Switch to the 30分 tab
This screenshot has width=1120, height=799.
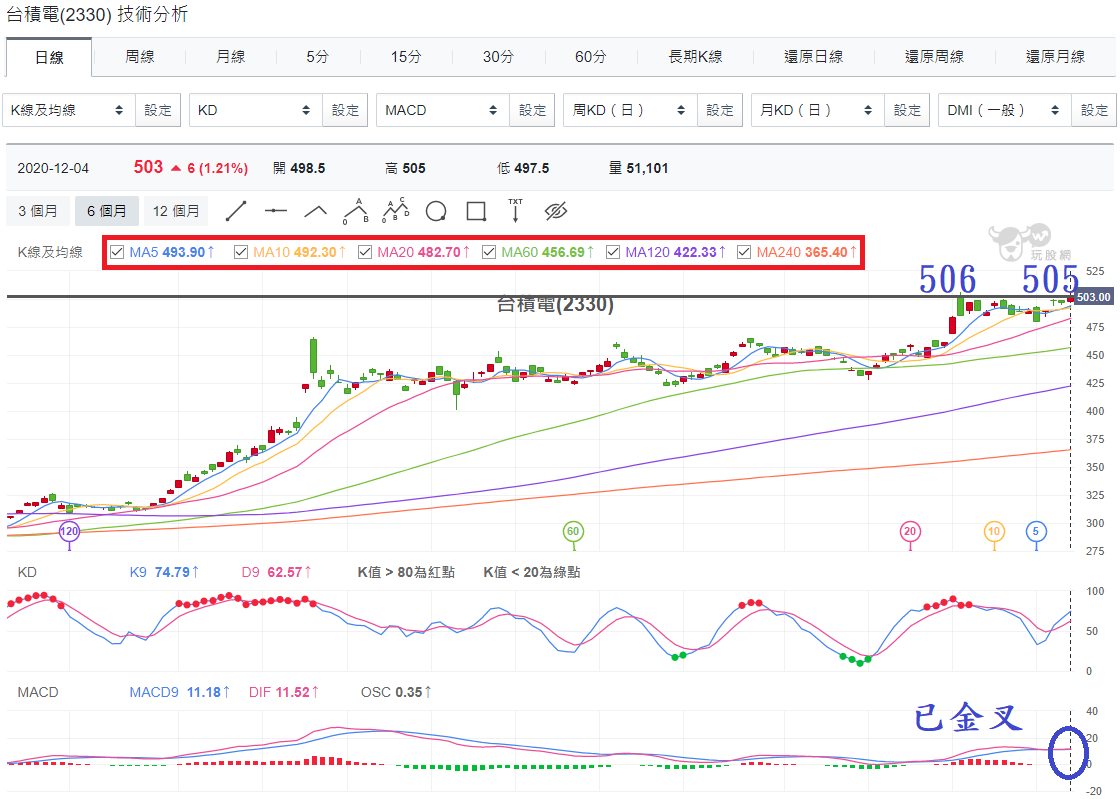(x=498, y=56)
